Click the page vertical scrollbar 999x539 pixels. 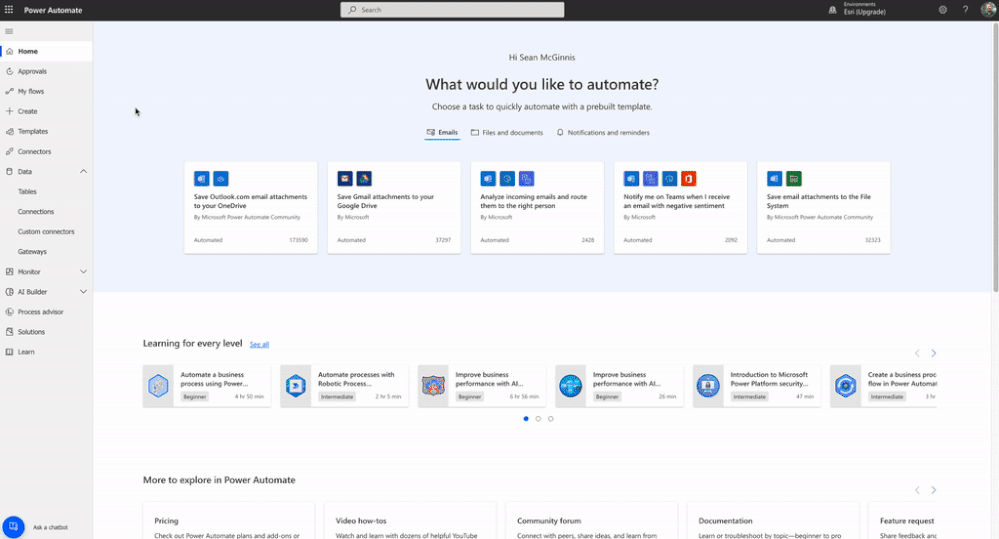point(995,159)
